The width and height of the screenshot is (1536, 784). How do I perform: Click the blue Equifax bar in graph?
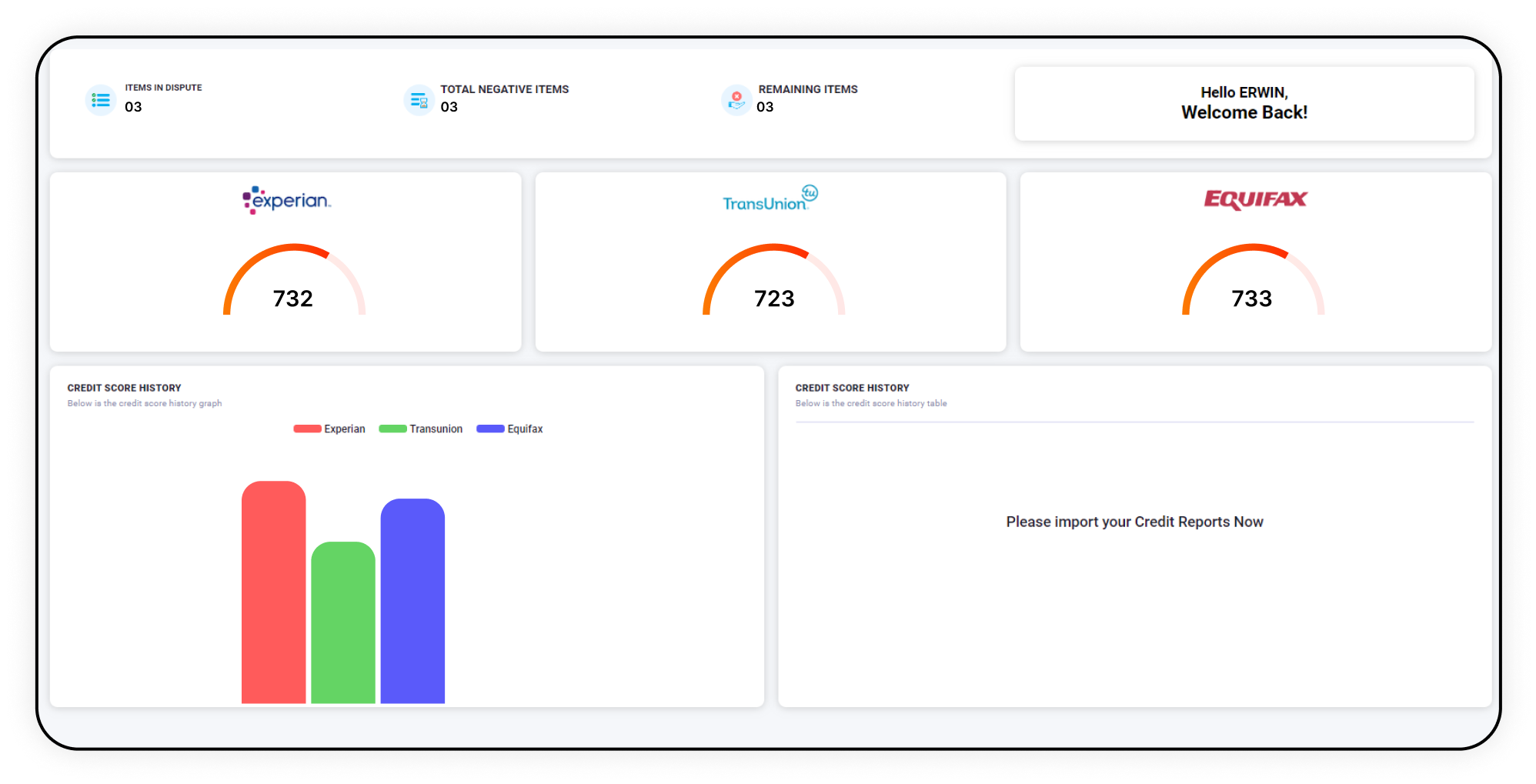coord(412,602)
